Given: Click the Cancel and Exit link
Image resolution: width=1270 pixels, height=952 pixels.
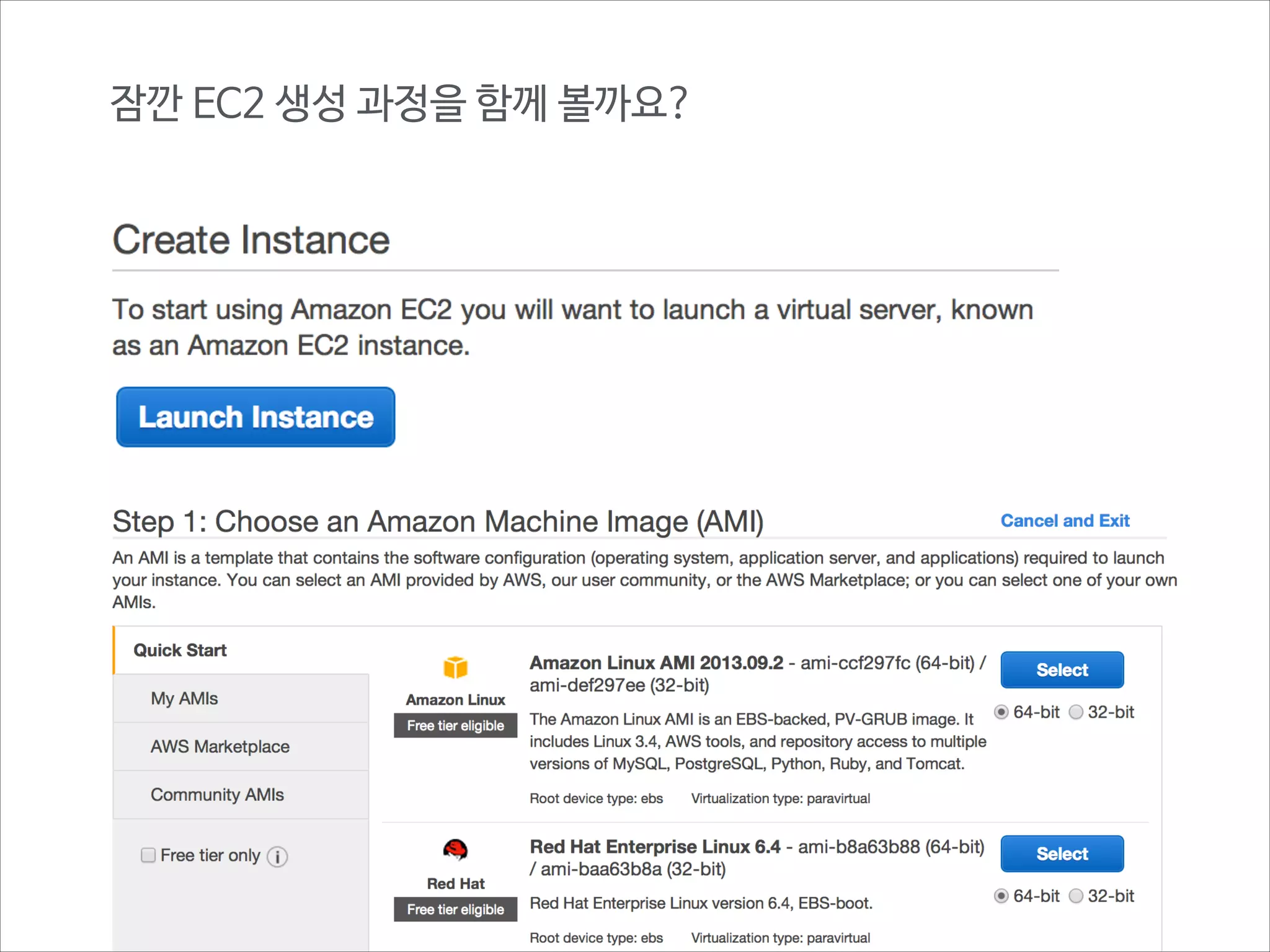Looking at the screenshot, I should click(x=1065, y=521).
